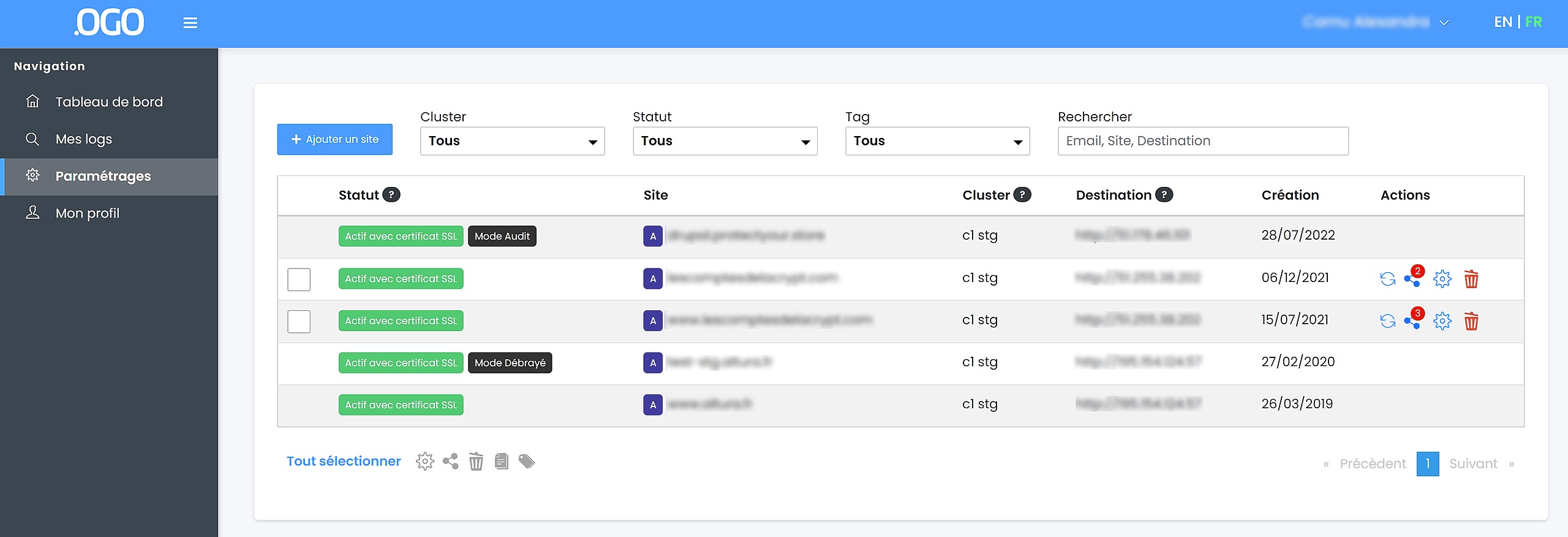This screenshot has width=1568, height=537.
Task: Click the magnifier icon beside Mes logs
Action: click(32, 139)
